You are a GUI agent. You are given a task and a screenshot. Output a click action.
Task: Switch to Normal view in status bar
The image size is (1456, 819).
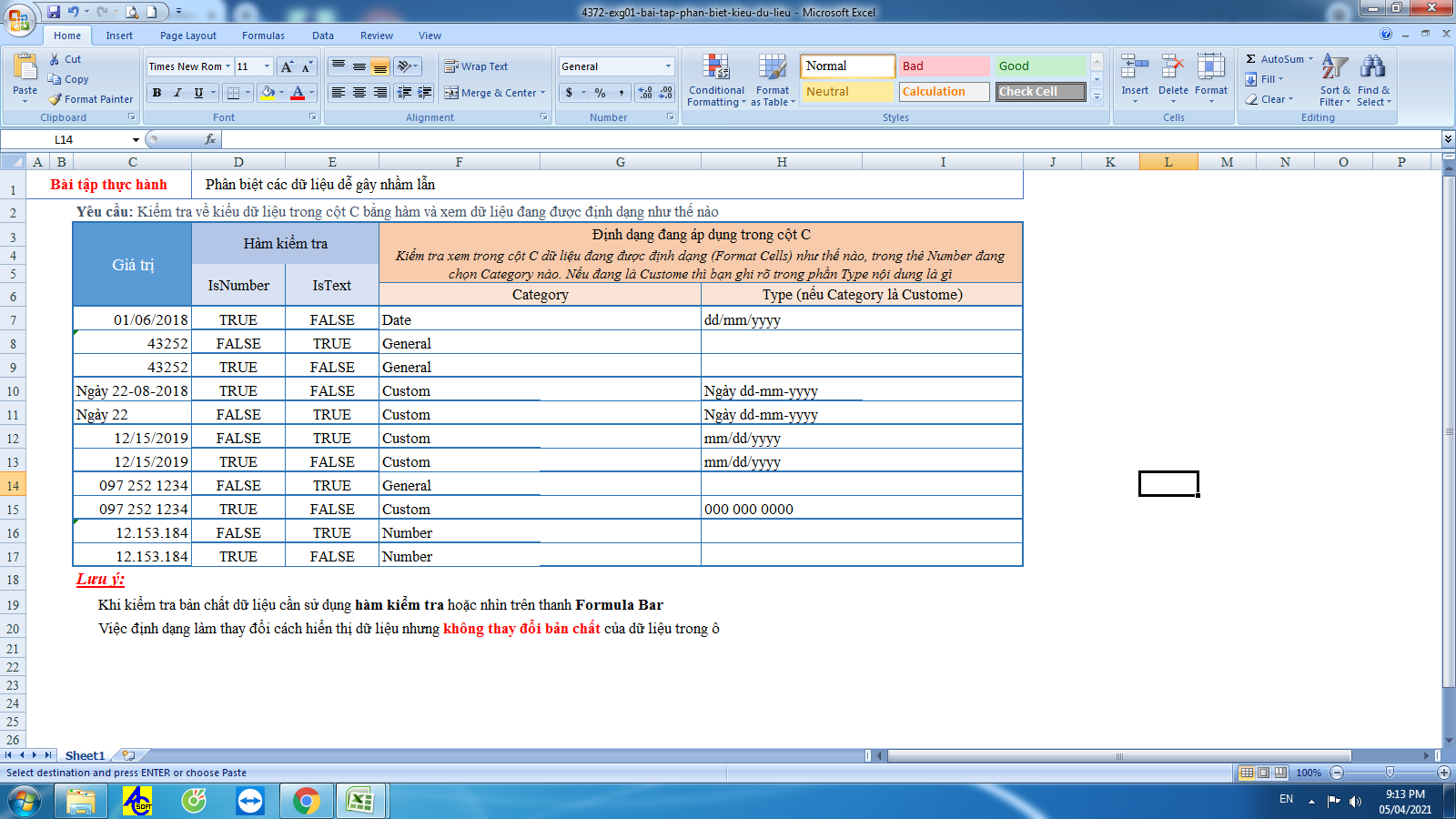(1248, 773)
